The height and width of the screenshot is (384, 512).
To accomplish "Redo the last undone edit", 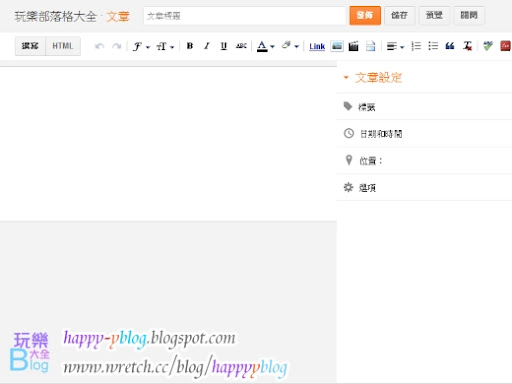I will 116,46.
